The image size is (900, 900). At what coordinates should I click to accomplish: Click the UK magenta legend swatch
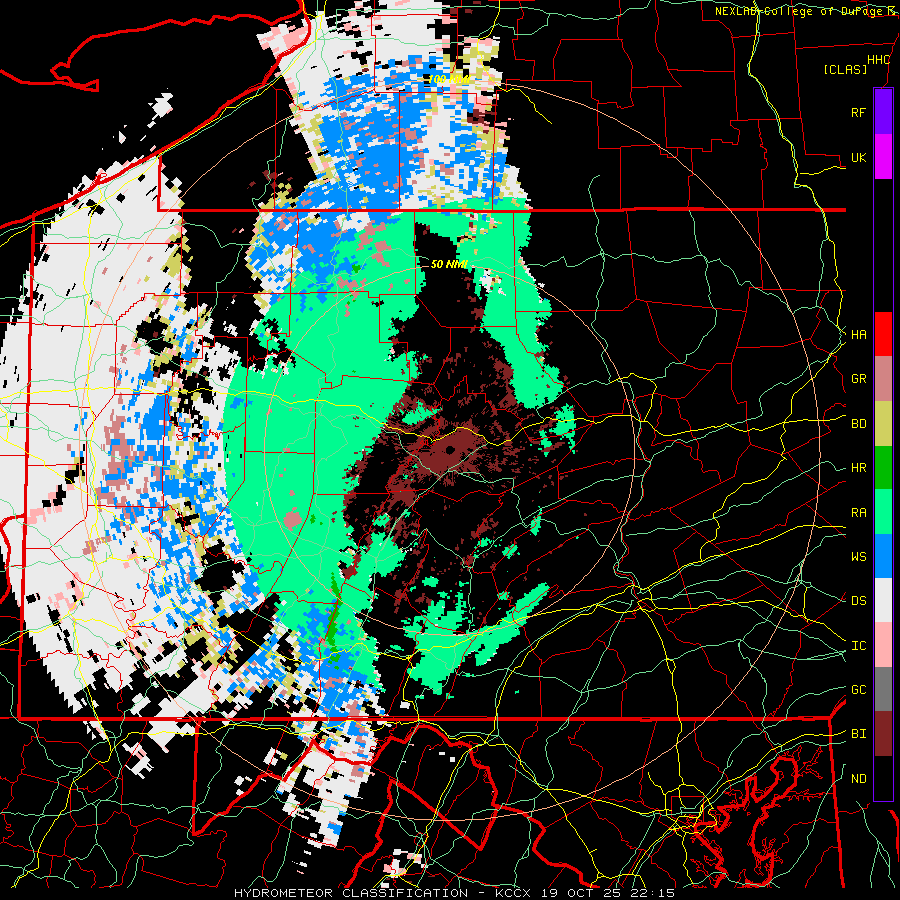point(883,157)
